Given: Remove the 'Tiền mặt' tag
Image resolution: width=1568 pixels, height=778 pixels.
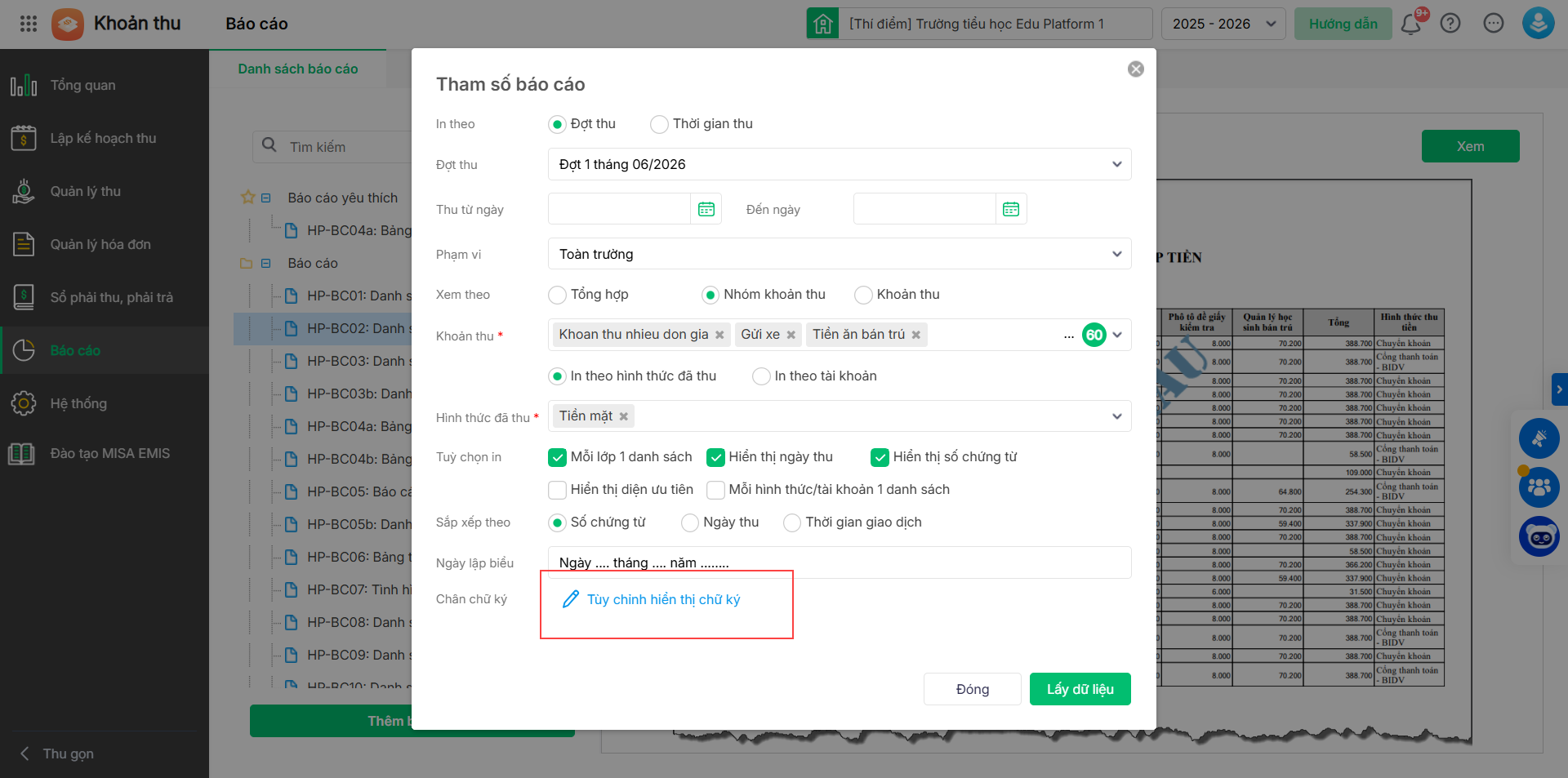Looking at the screenshot, I should (624, 416).
